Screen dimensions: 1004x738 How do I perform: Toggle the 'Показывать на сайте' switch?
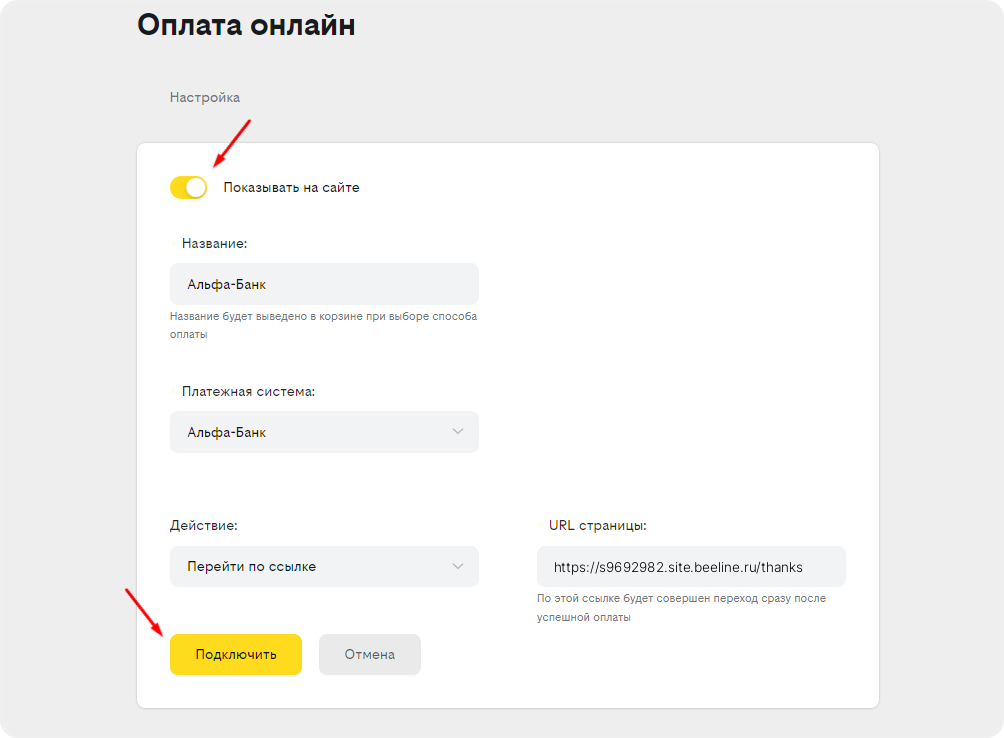[188, 188]
